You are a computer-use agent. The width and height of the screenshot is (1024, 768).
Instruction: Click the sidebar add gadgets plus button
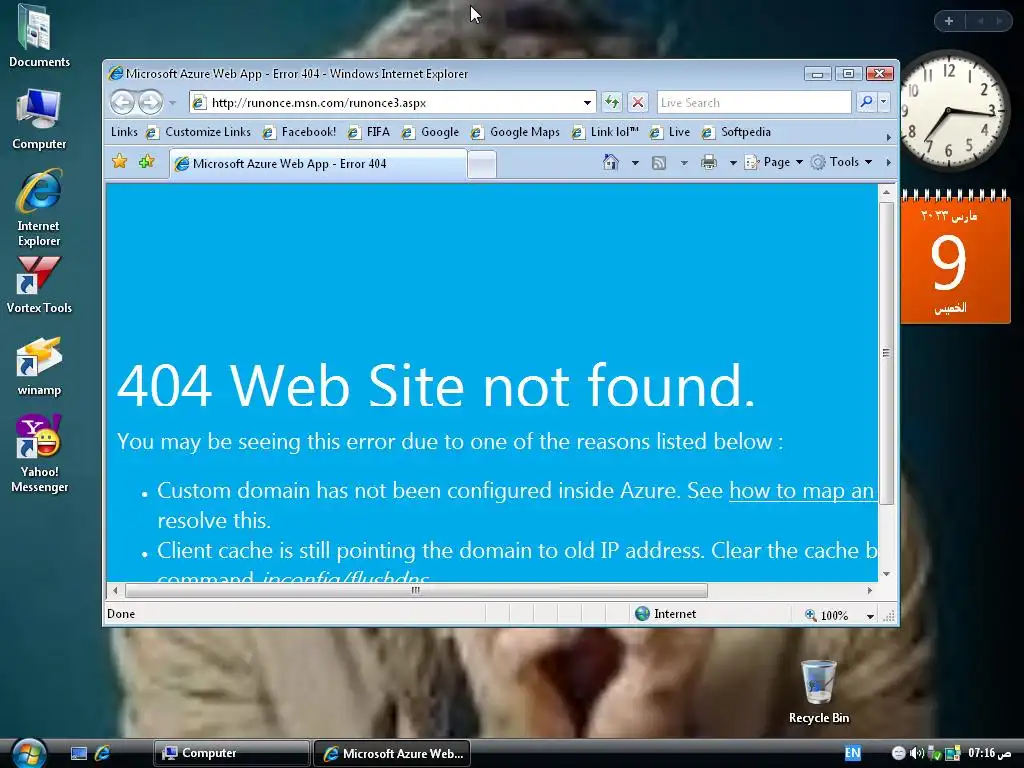click(949, 21)
